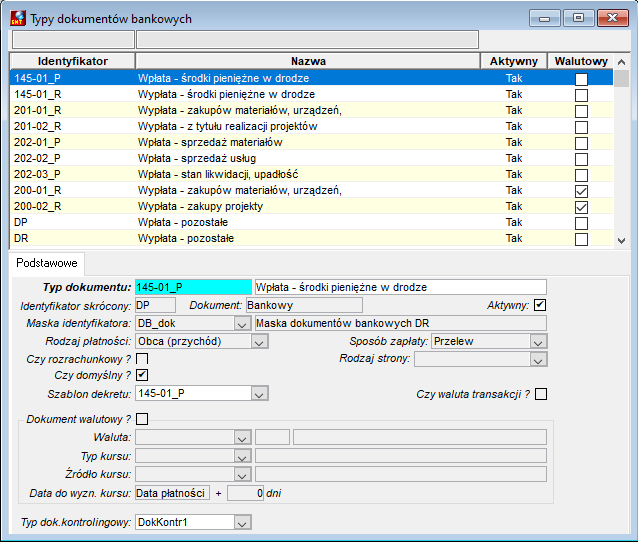Open Szablon dekretu dropdown
Image resolution: width=638 pixels, height=542 pixels.
pos(259,394)
